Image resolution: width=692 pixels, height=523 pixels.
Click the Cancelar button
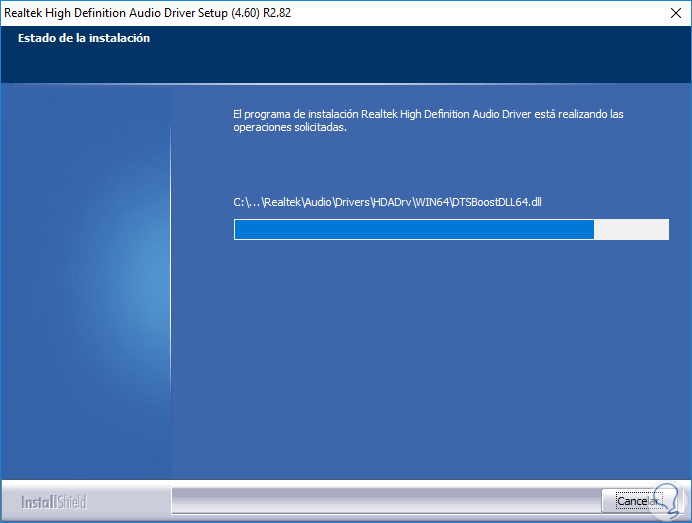point(639,501)
